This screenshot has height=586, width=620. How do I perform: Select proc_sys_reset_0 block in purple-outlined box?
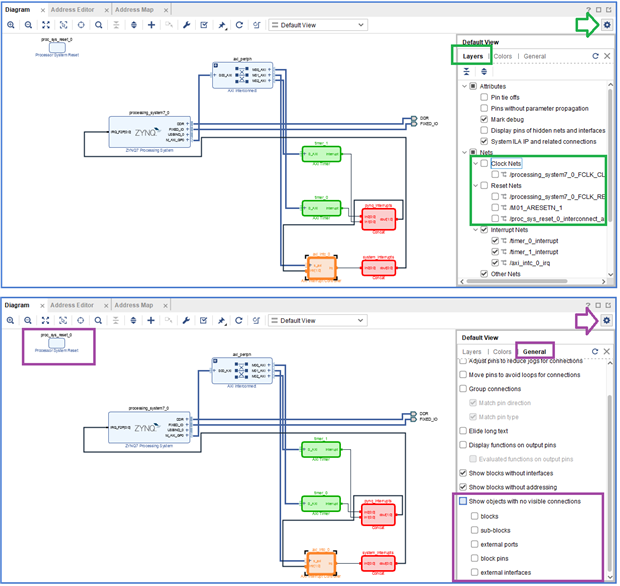pos(57,345)
